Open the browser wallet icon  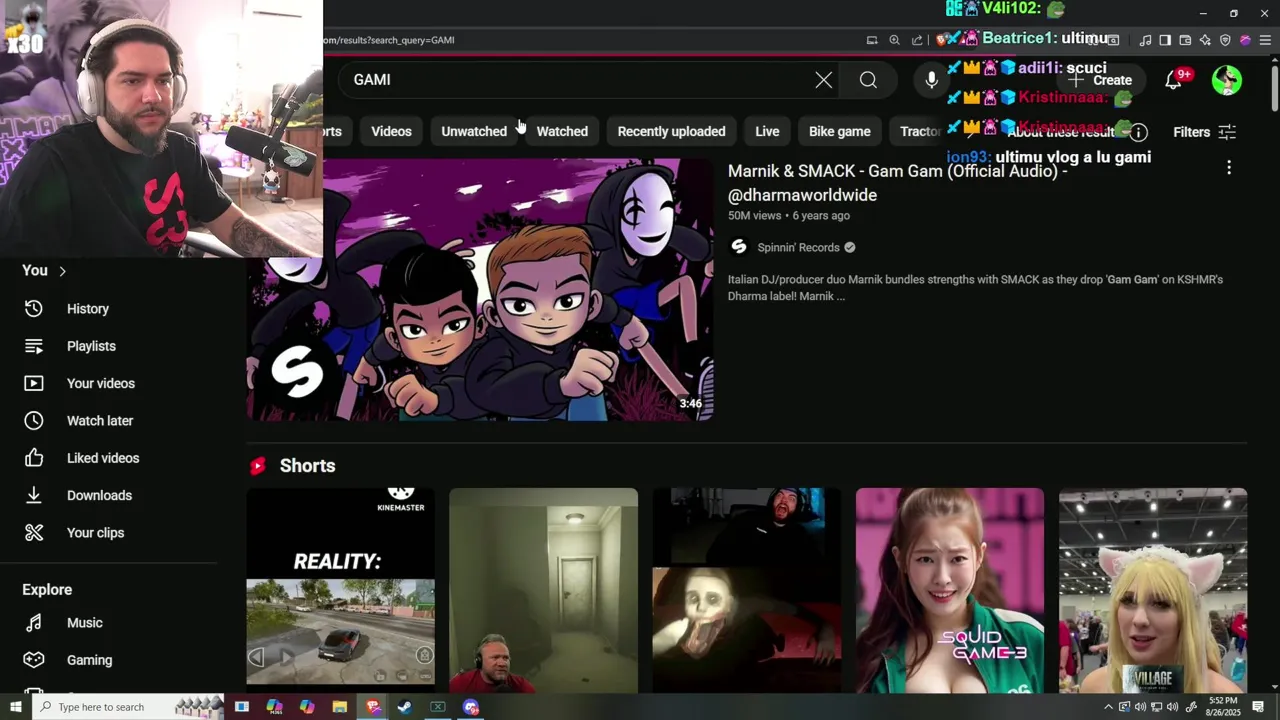coord(1185,40)
